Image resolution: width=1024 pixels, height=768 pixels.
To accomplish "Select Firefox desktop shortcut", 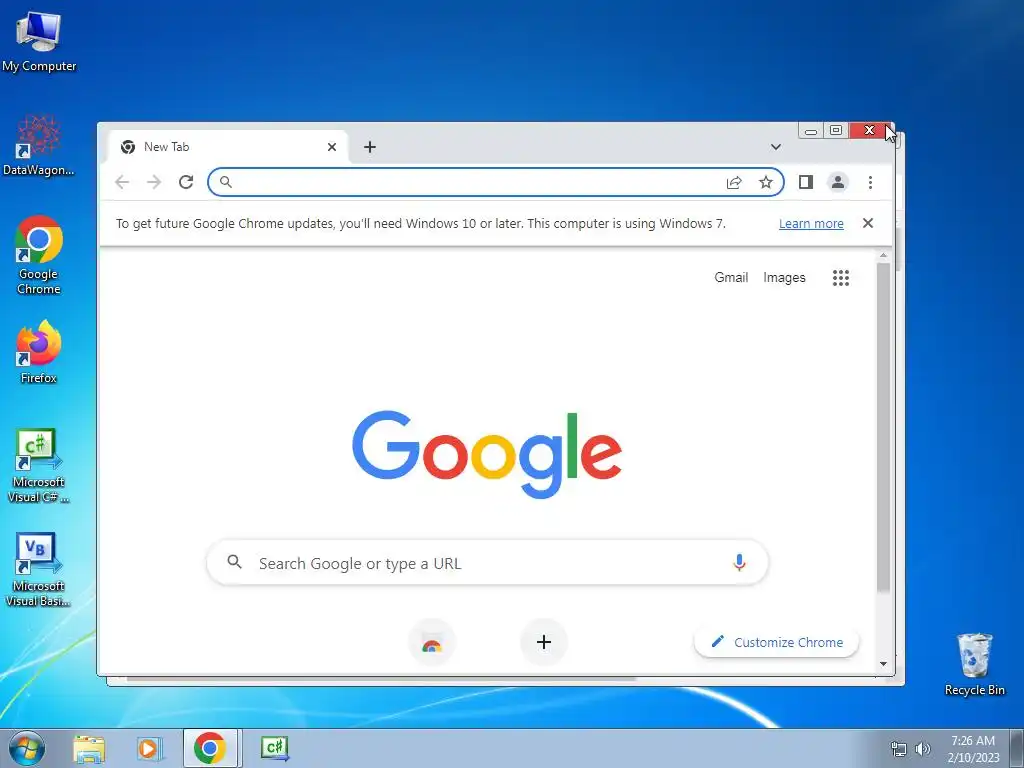I will pyautogui.click(x=39, y=351).
